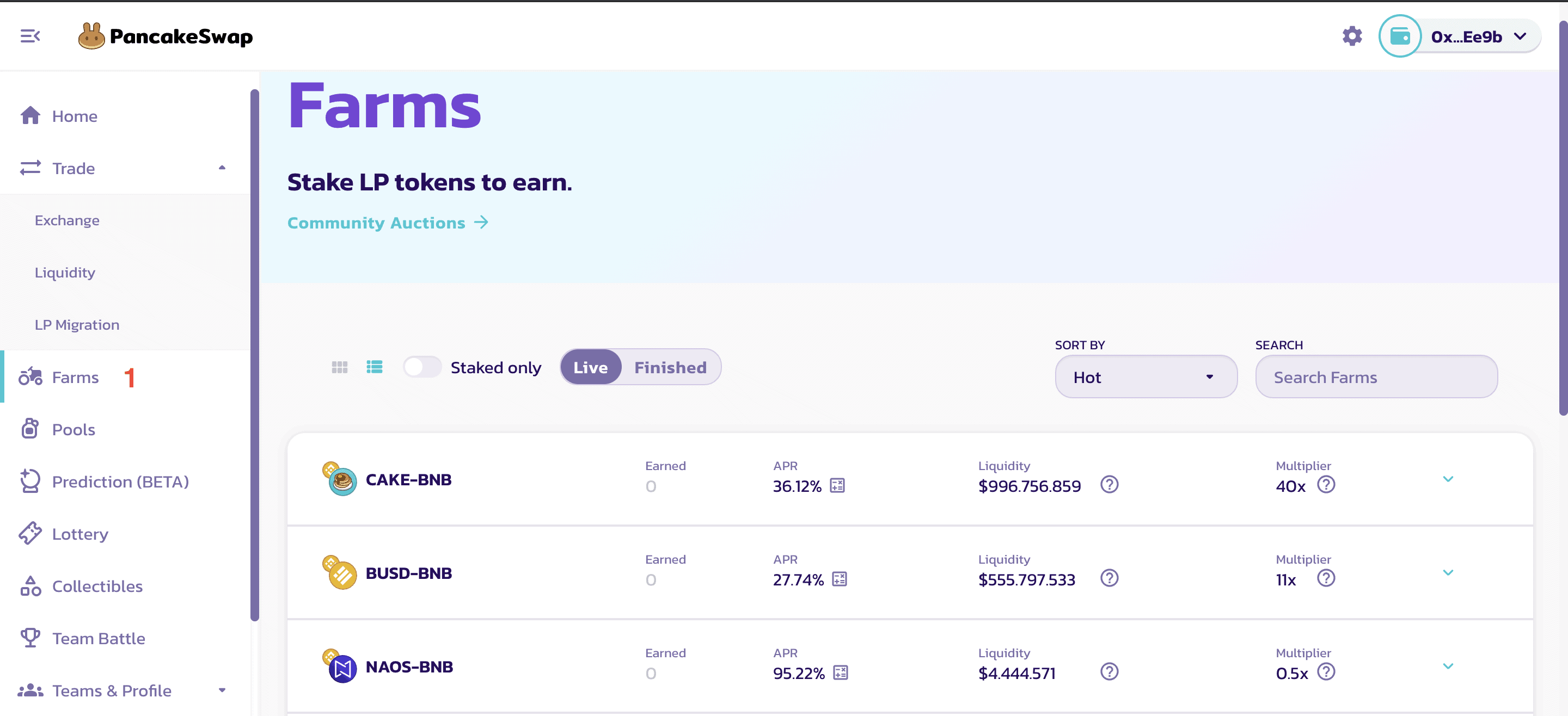Open the Exchange submenu item

(x=67, y=220)
